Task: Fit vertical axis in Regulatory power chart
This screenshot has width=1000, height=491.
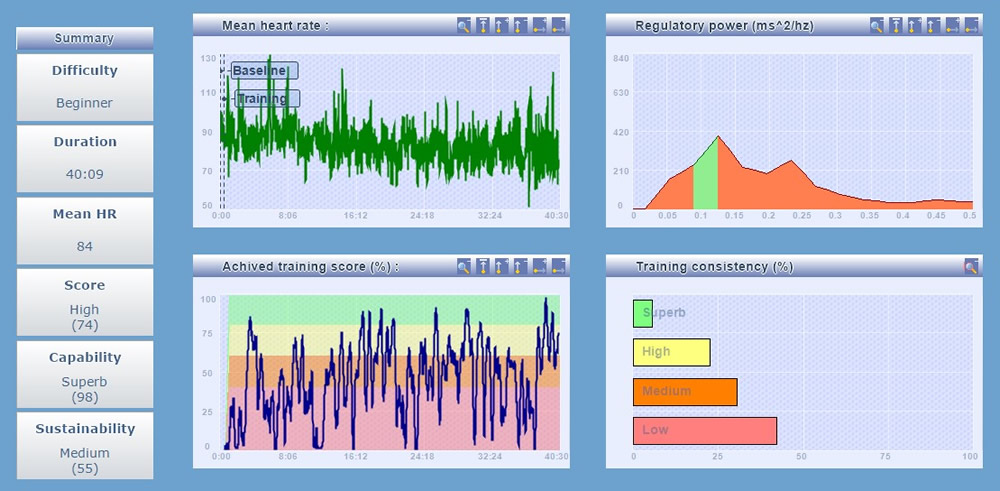Action: point(896,25)
